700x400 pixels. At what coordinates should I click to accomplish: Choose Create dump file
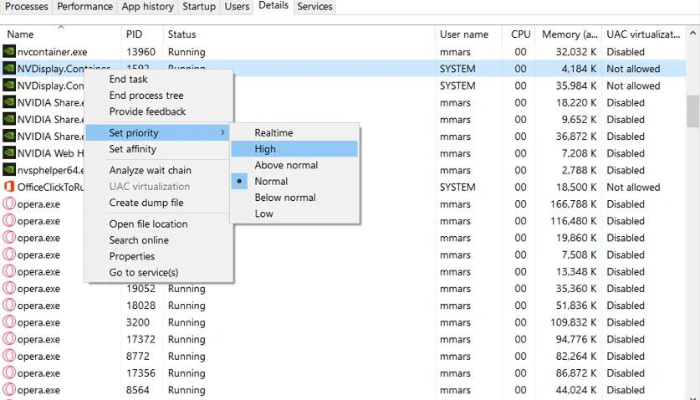[x=159, y=202]
